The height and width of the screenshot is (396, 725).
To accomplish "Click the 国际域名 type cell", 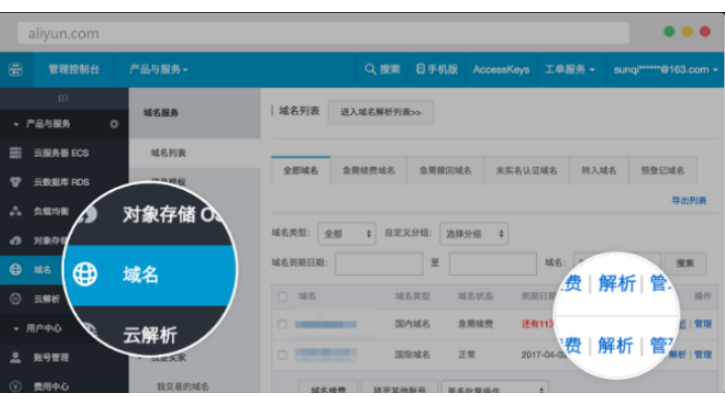I will 412,355.
